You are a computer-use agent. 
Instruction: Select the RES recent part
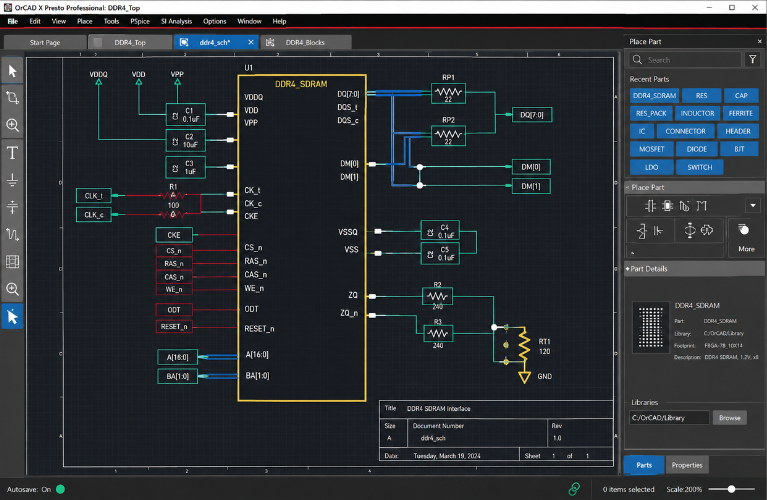(701, 95)
